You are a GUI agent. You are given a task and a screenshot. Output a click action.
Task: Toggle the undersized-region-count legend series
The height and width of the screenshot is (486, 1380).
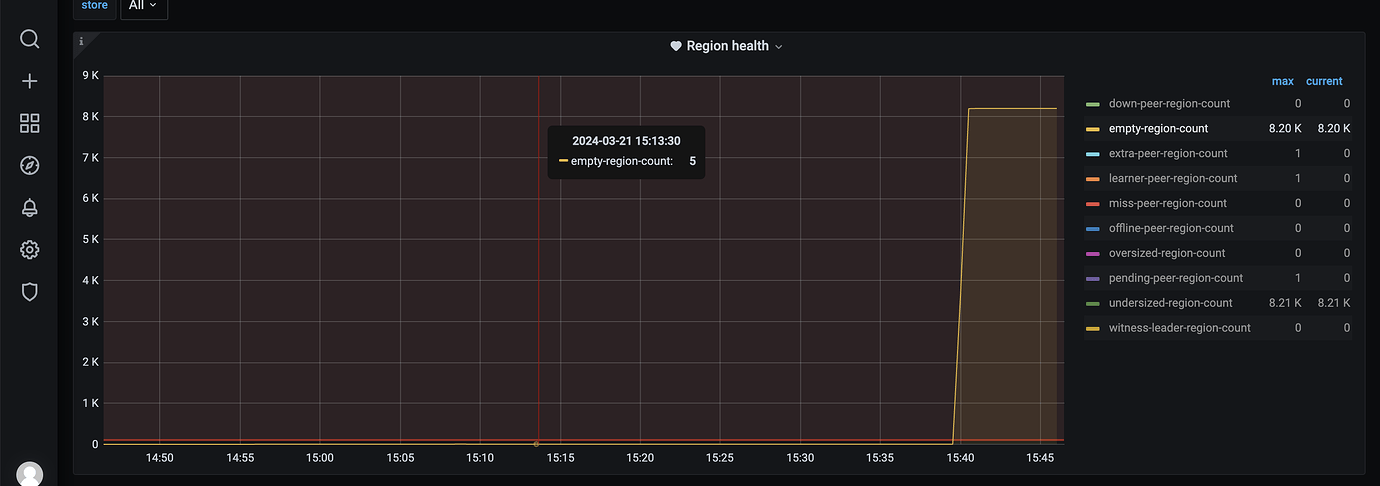(x=1170, y=303)
